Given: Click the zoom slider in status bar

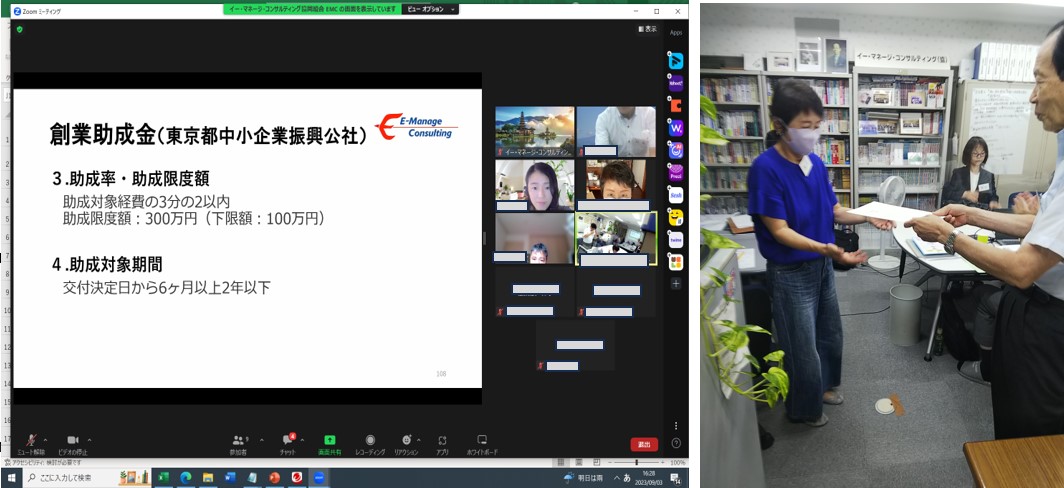Looking at the screenshot, I should (x=636, y=463).
